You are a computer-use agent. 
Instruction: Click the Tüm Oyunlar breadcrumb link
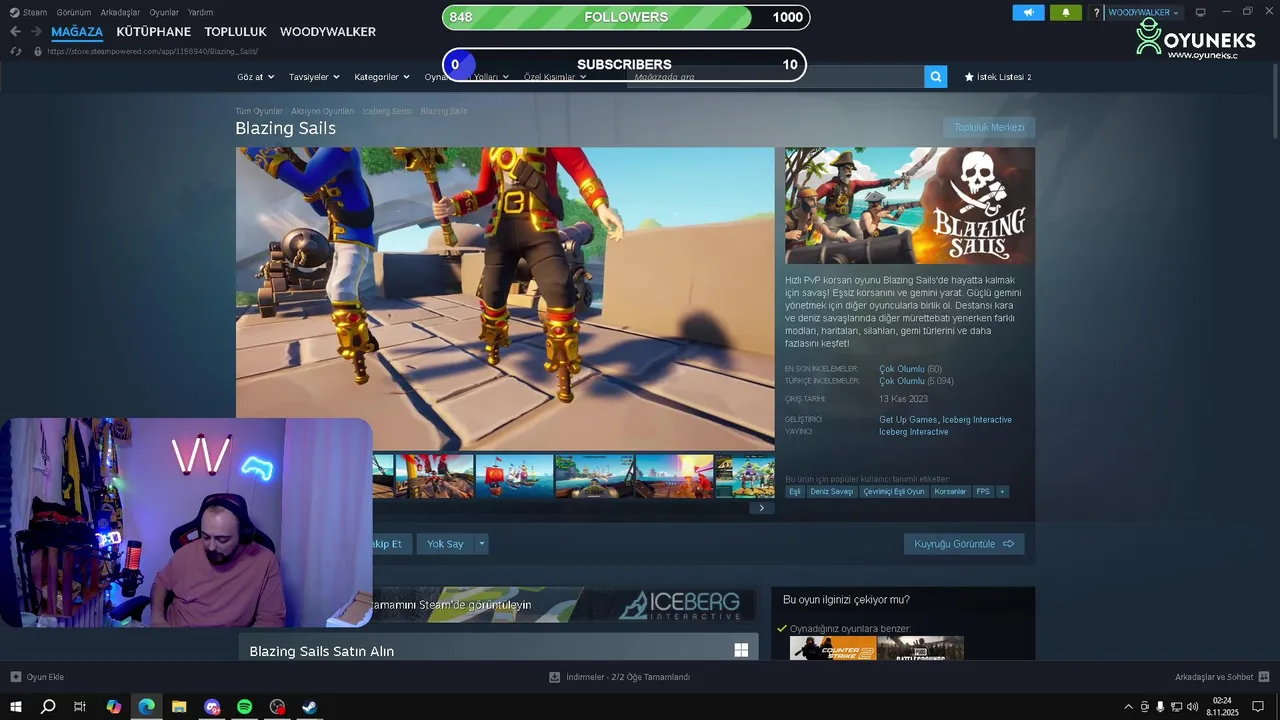259,111
